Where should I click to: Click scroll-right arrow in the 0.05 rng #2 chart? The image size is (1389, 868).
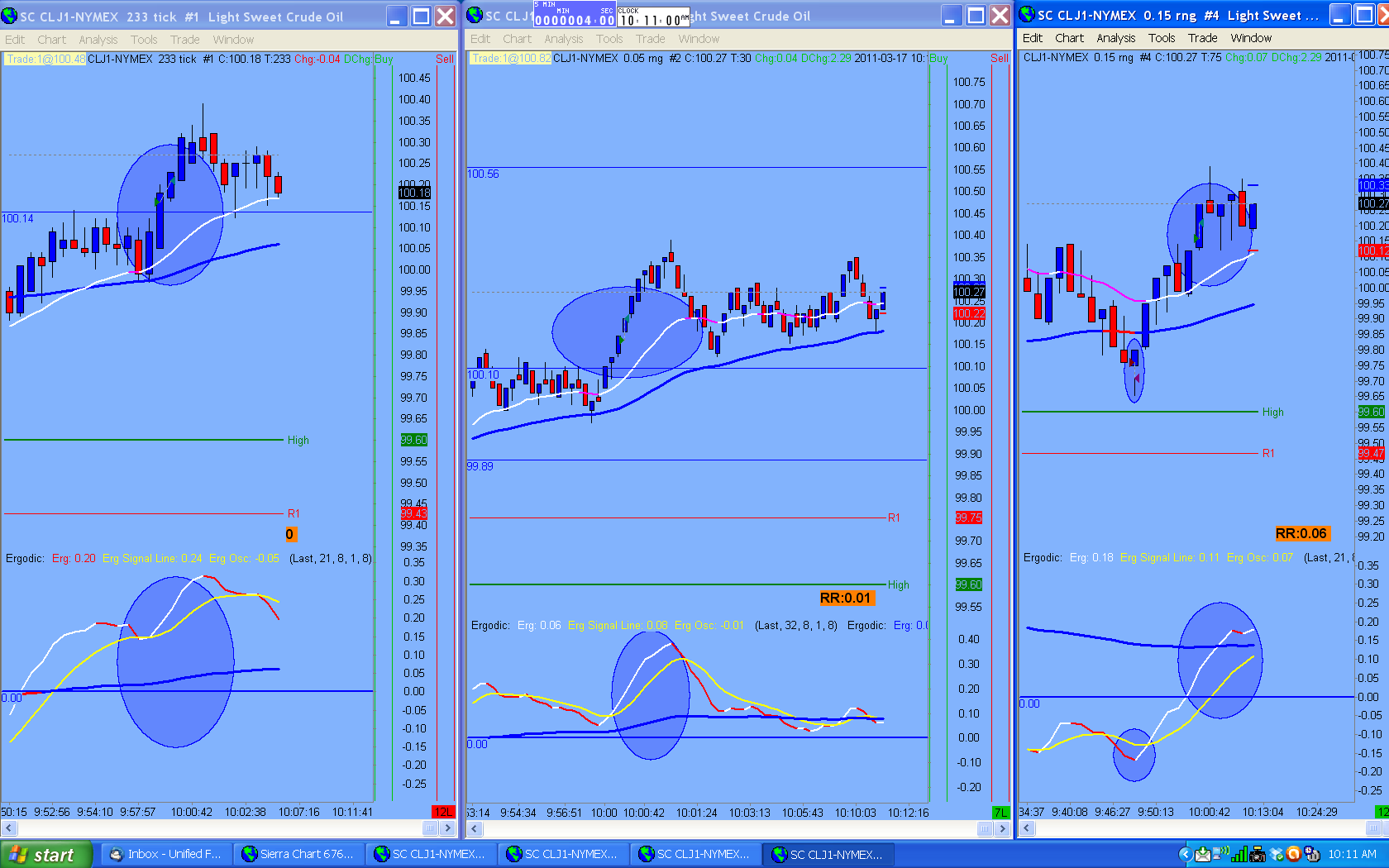tap(1002, 828)
